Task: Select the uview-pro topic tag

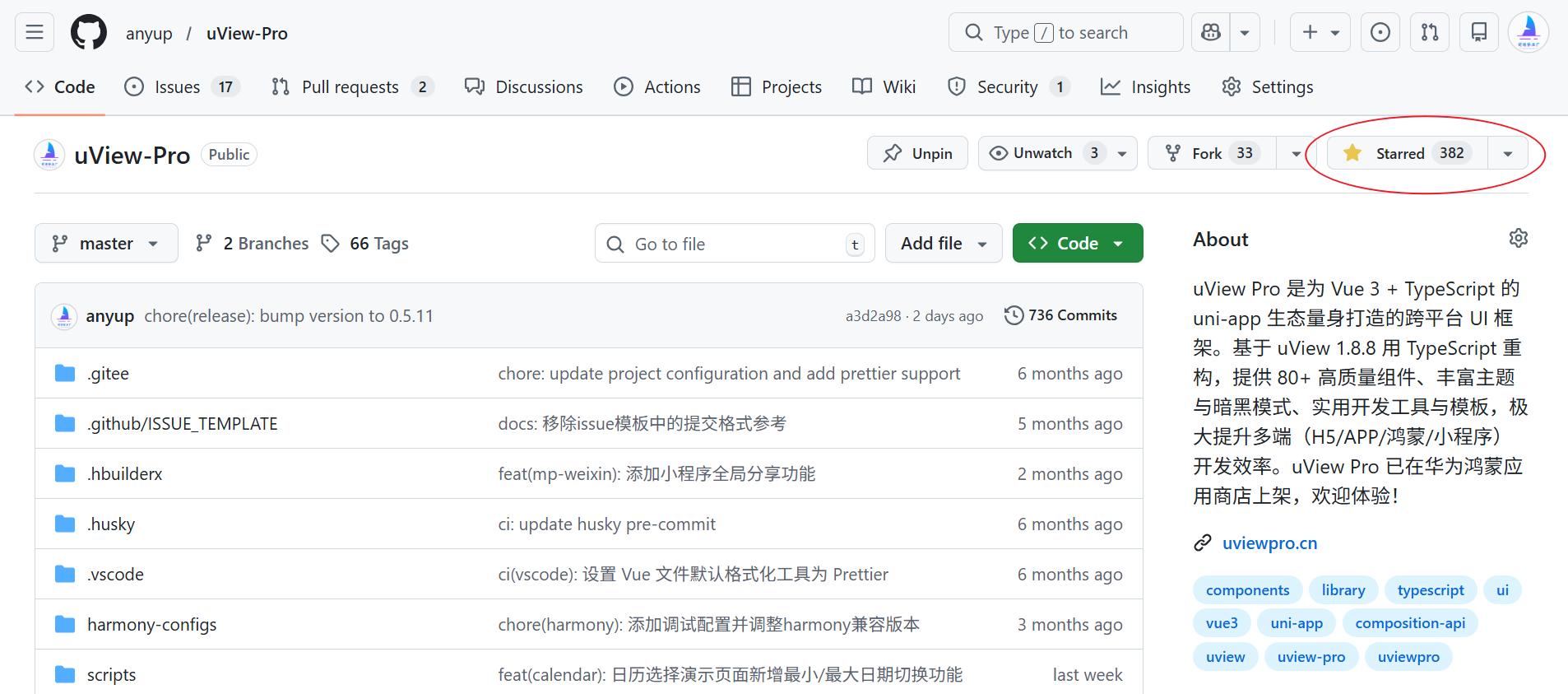Action: tap(1311, 657)
